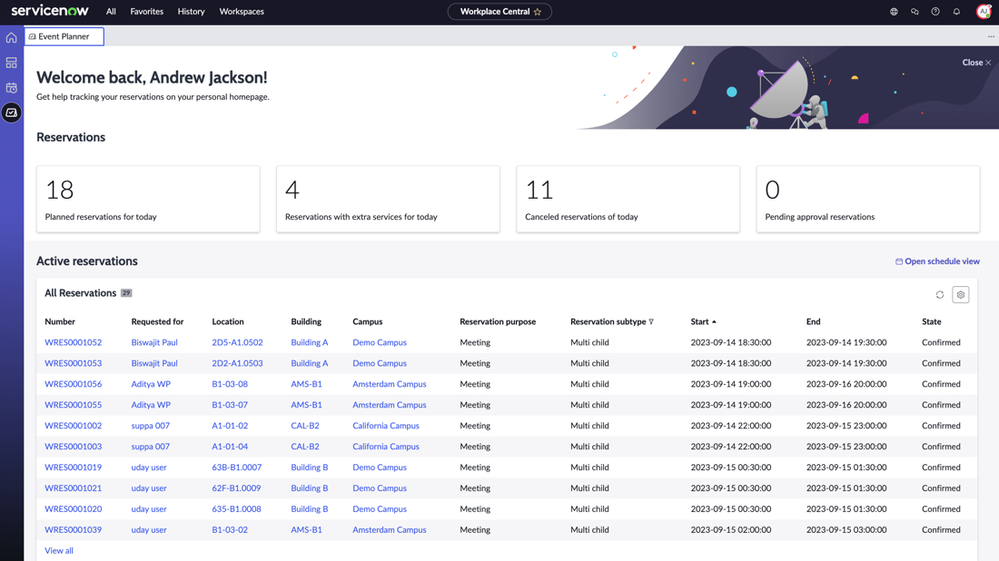The width and height of the screenshot is (999, 561).
Task: Open the help question mark icon
Action: (935, 12)
